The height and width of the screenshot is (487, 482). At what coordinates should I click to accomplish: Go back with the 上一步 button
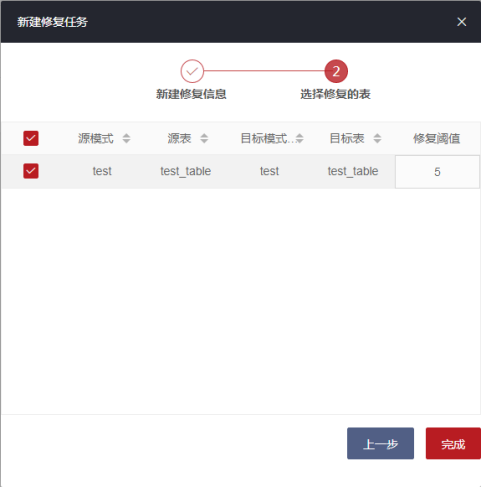(380, 443)
